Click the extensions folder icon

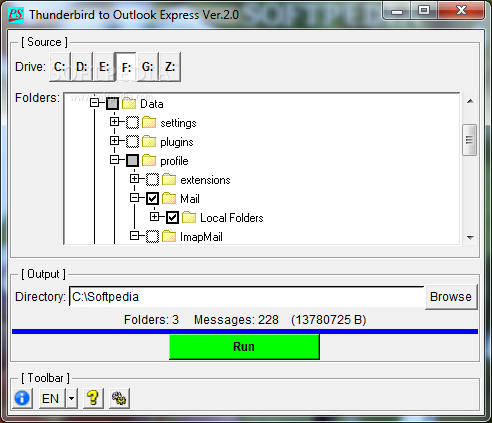point(169,180)
